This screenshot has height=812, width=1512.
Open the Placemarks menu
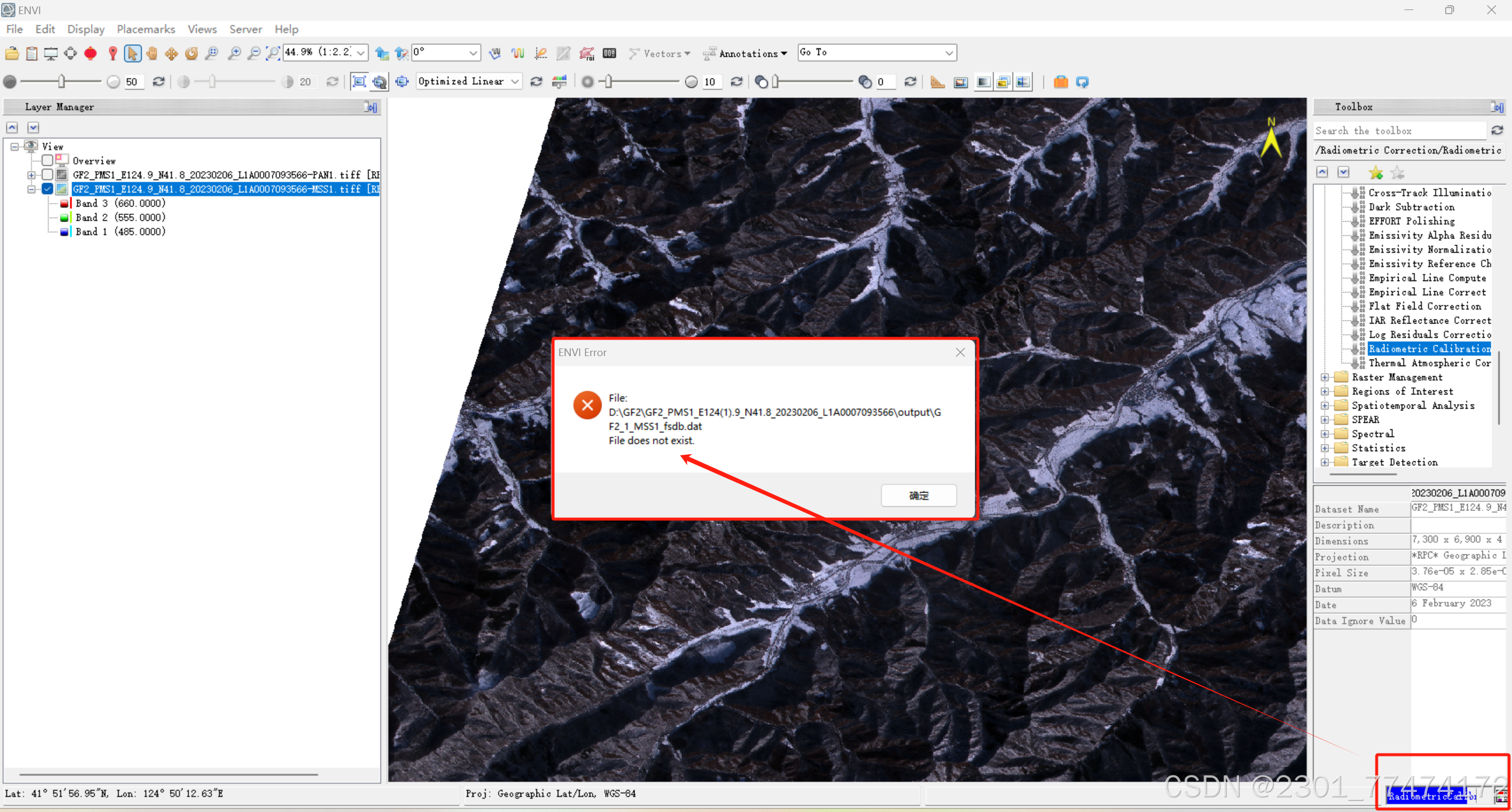[145, 29]
